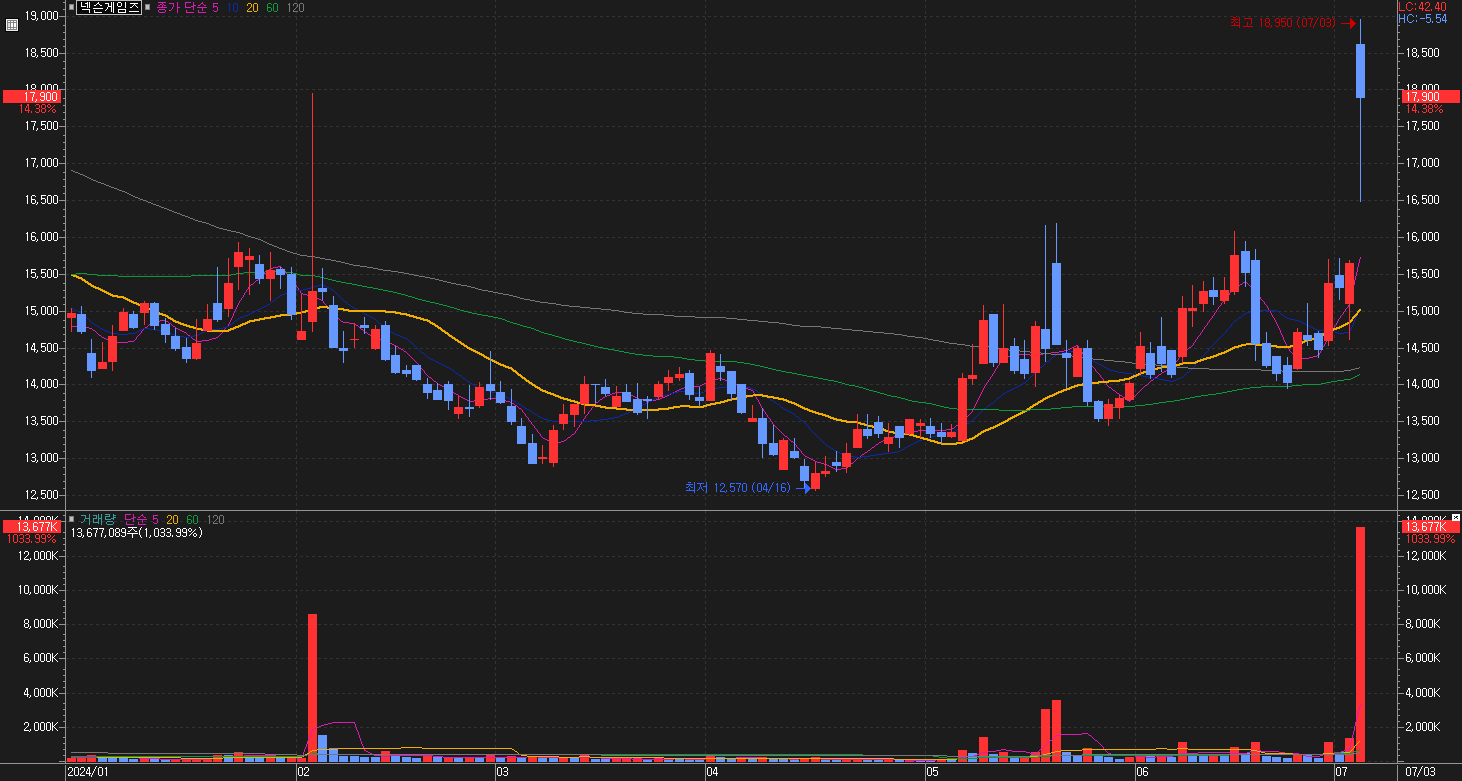This screenshot has width=1462, height=781.
Task: Toggle the price 10-day moving average
Action: pos(232,7)
